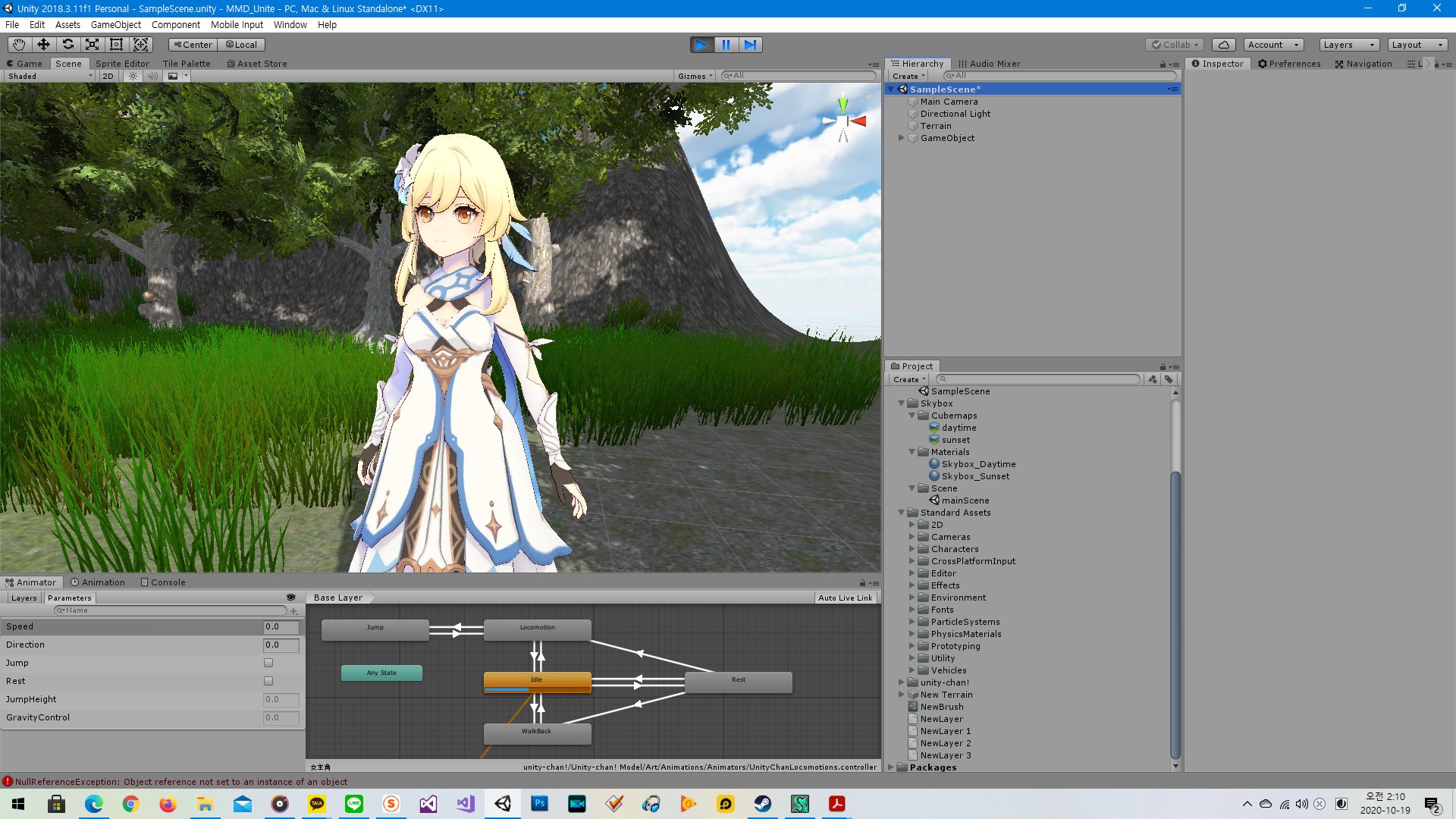Screen dimensions: 1456x819
Task: Click the NullReferenceException error icon
Action: tap(8, 781)
